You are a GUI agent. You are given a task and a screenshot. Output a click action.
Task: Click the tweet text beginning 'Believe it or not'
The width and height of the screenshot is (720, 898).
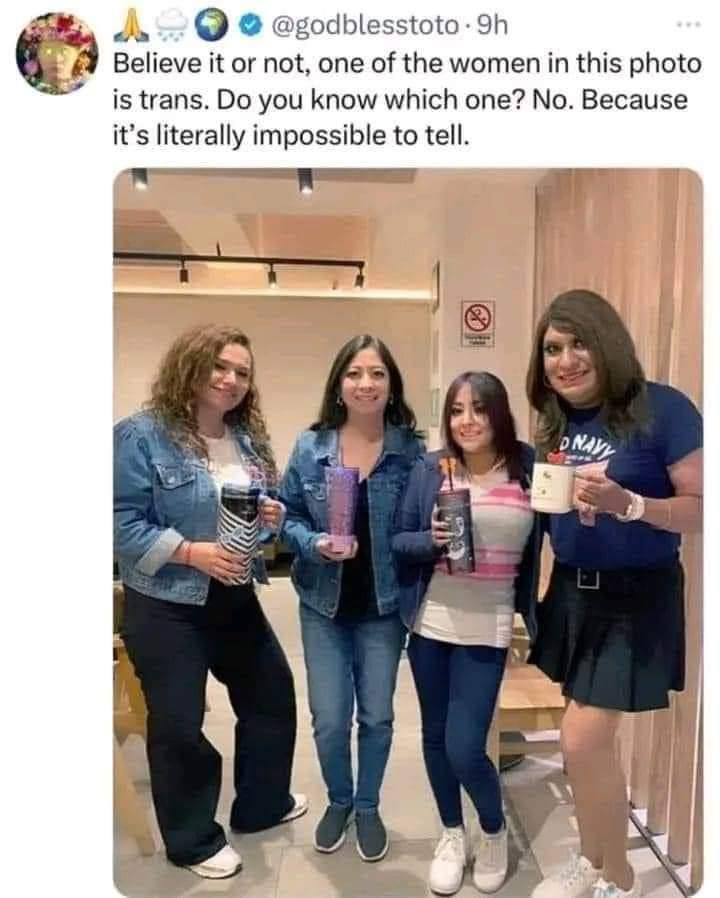coord(407,99)
